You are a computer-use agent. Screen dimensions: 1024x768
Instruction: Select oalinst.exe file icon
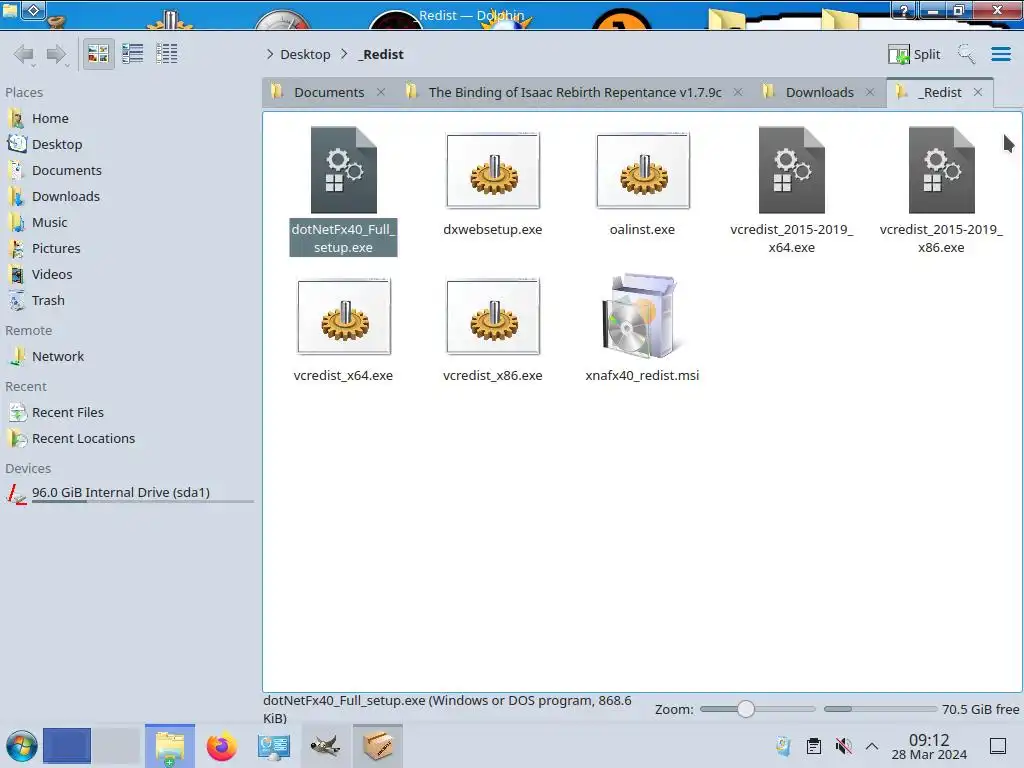643,170
